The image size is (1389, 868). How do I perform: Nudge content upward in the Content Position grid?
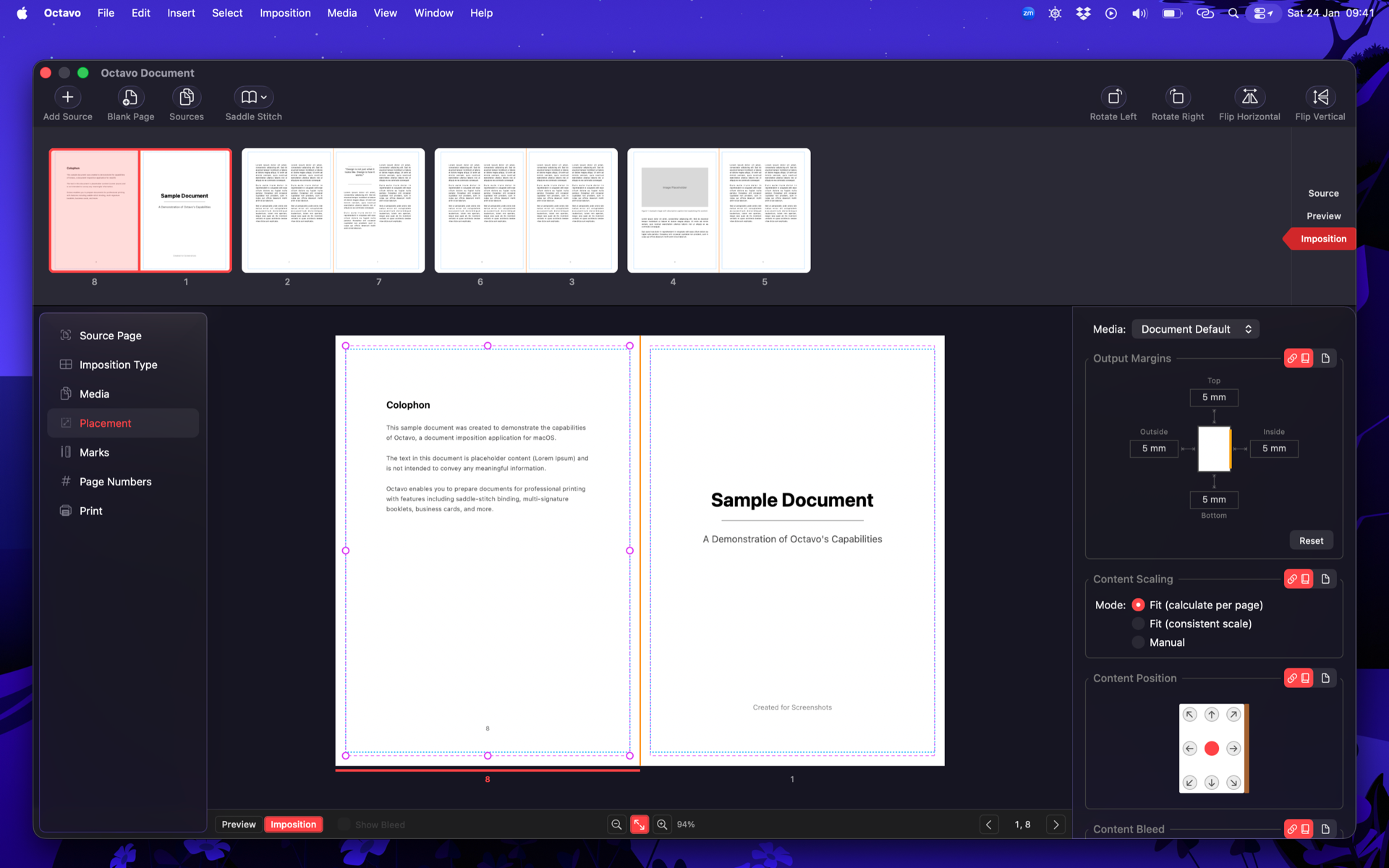point(1212,714)
